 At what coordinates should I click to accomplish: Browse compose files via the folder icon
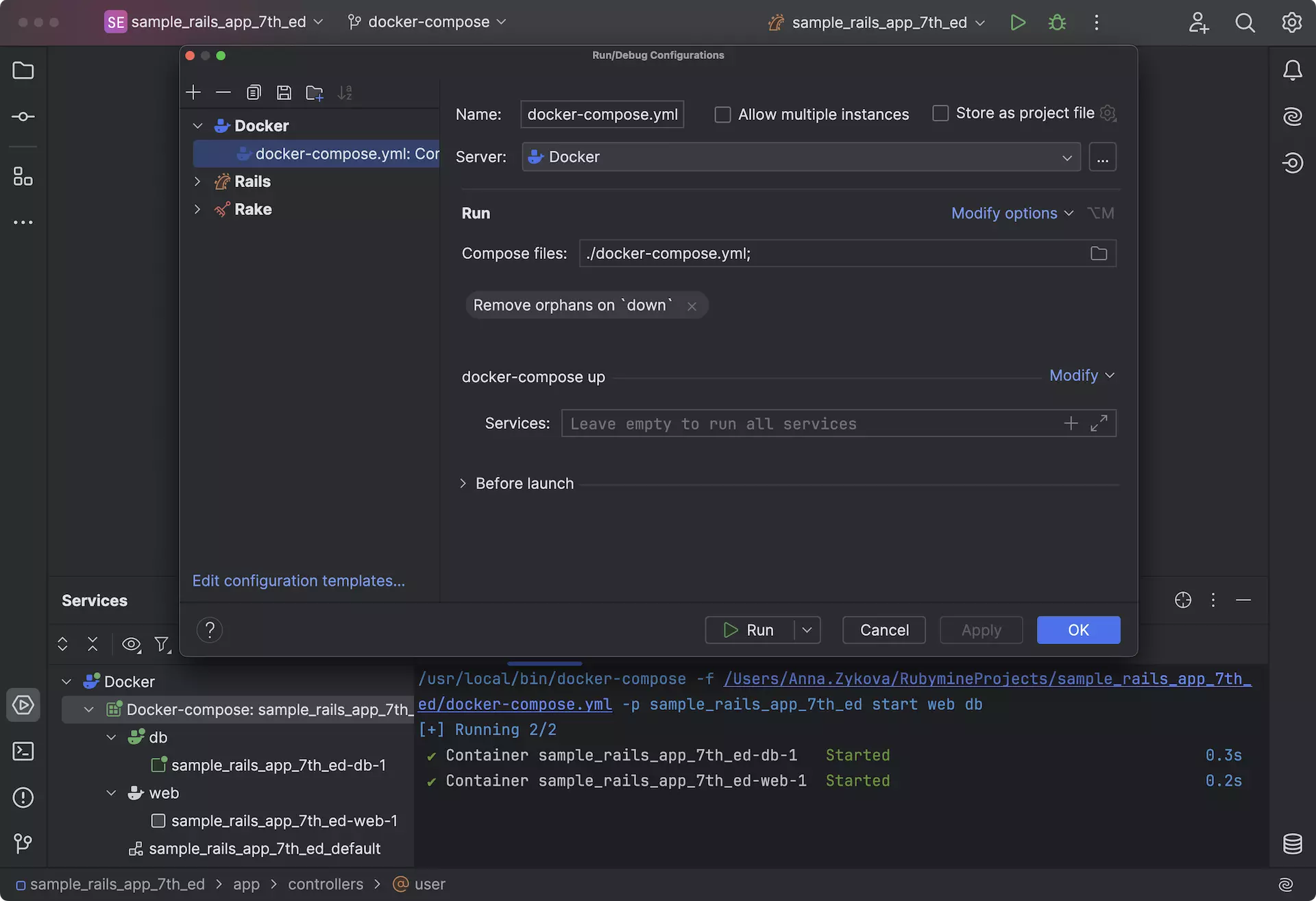[1098, 254]
